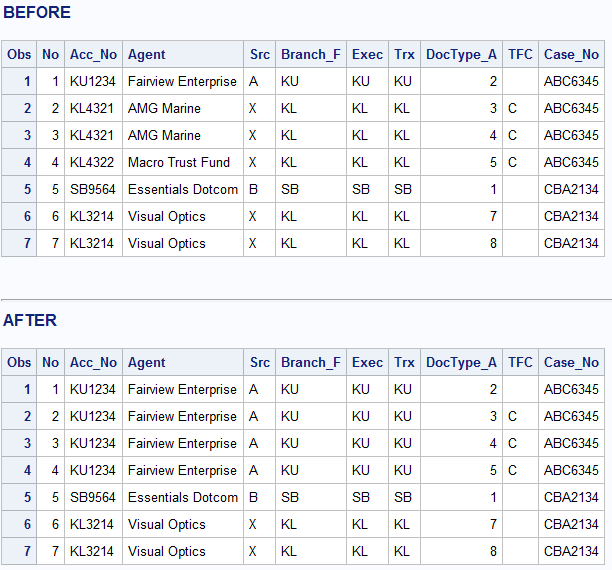Screen dimensions: 612x570
Task: Click the Src header in the BEFORE table
Action: tap(260, 54)
